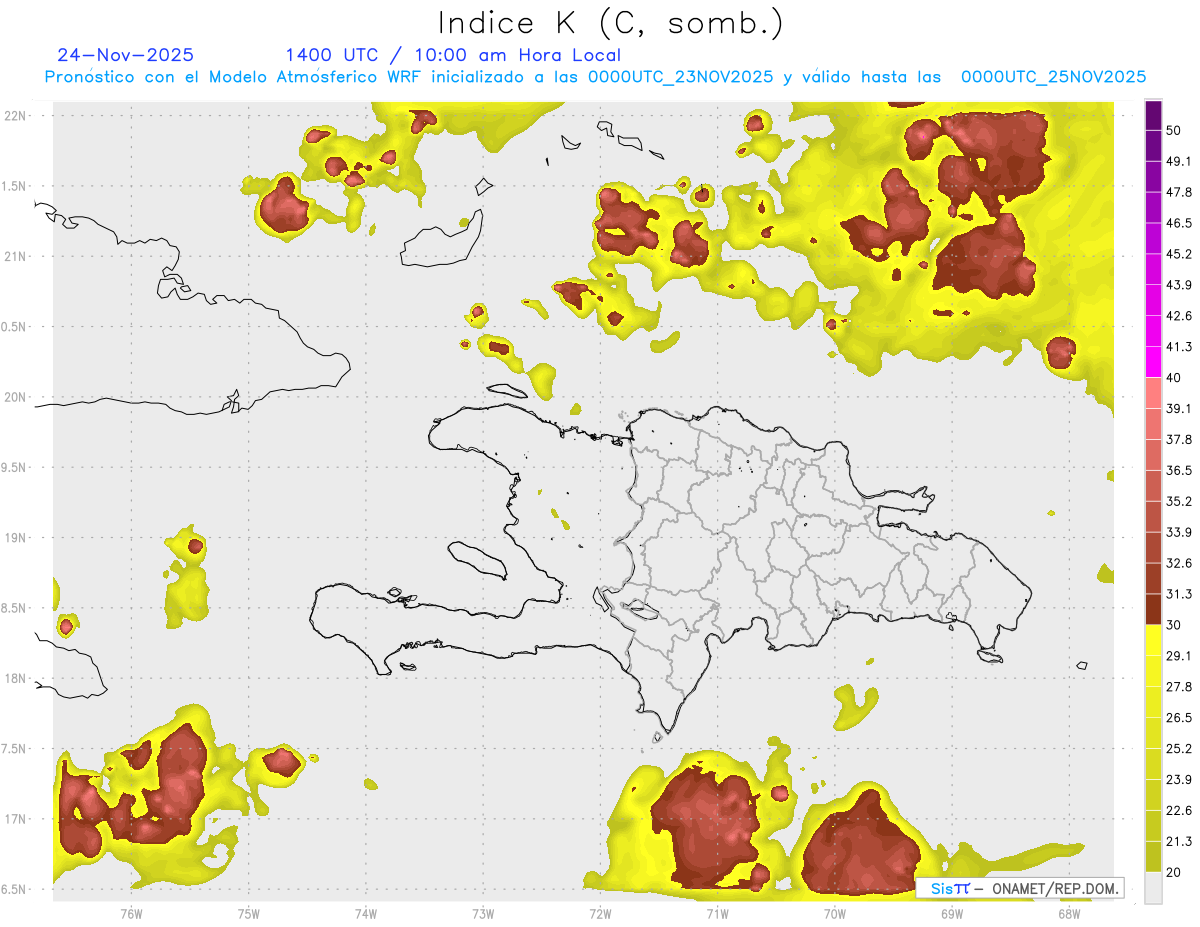The height and width of the screenshot is (927, 1200).
Task: Select the bright yellow swatch between 29.1 and 30
Action: tap(1153, 640)
